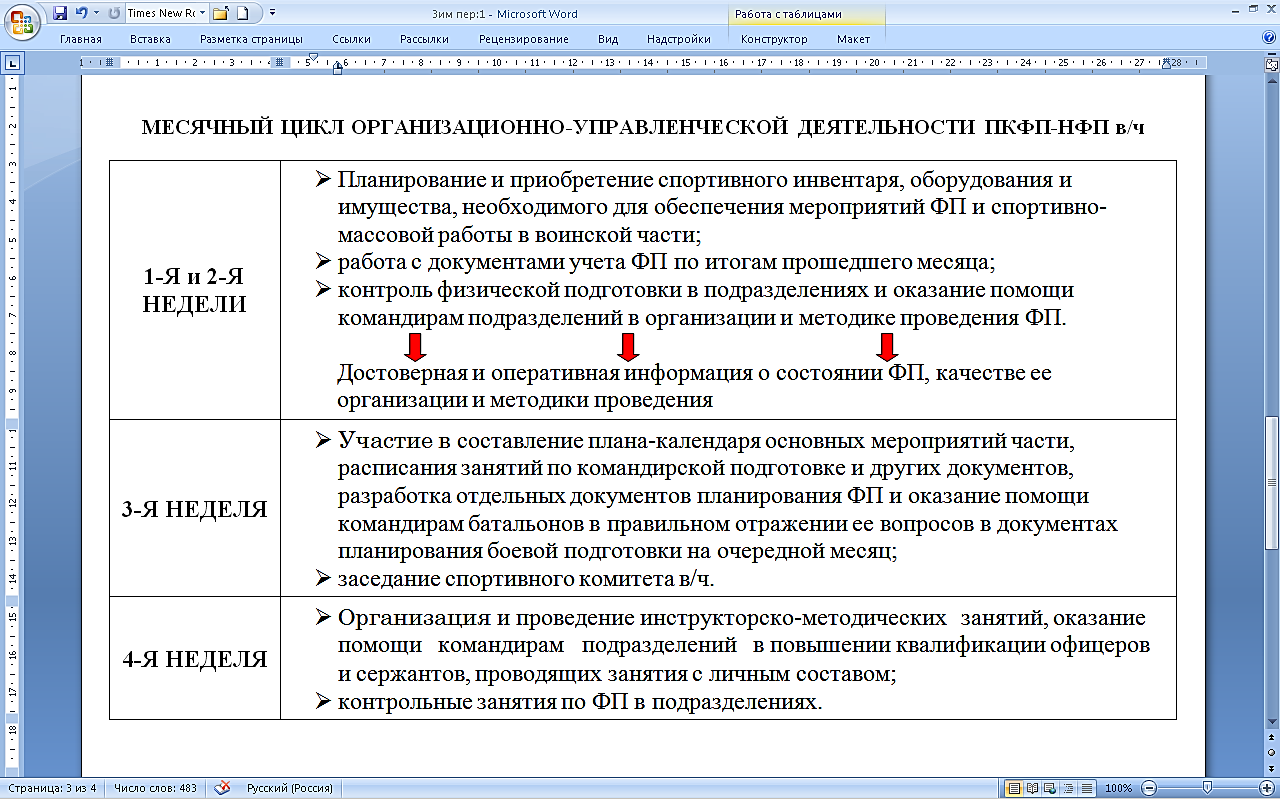Viewport: 1280px width, 800px height.
Task: Switch to the Вид ribbon tab
Action: click(x=608, y=39)
